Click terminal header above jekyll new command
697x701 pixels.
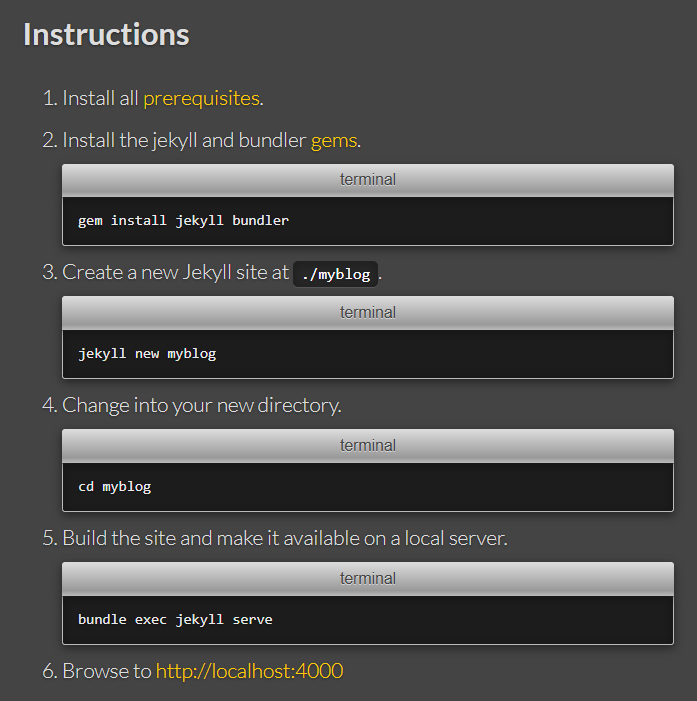[x=368, y=313]
